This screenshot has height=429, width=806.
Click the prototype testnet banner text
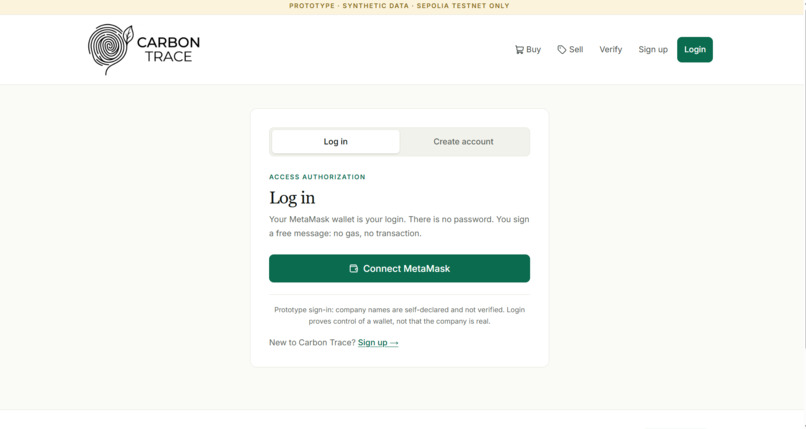pos(399,6)
